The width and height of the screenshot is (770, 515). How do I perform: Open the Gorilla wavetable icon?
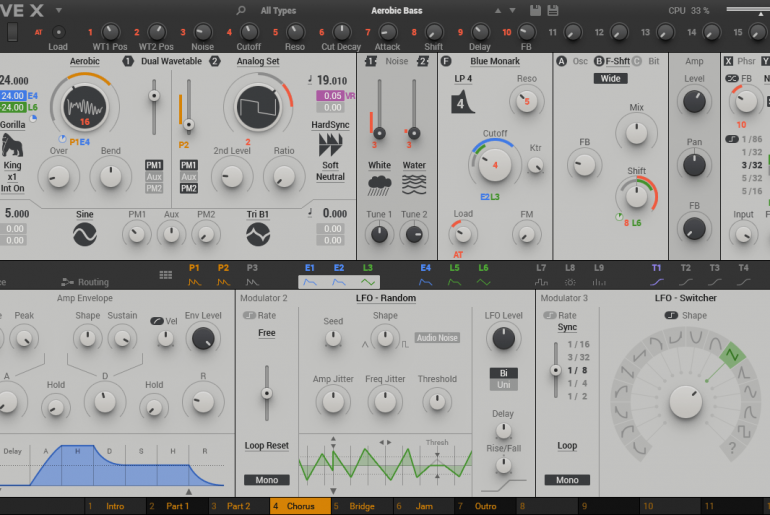click(x=12, y=145)
